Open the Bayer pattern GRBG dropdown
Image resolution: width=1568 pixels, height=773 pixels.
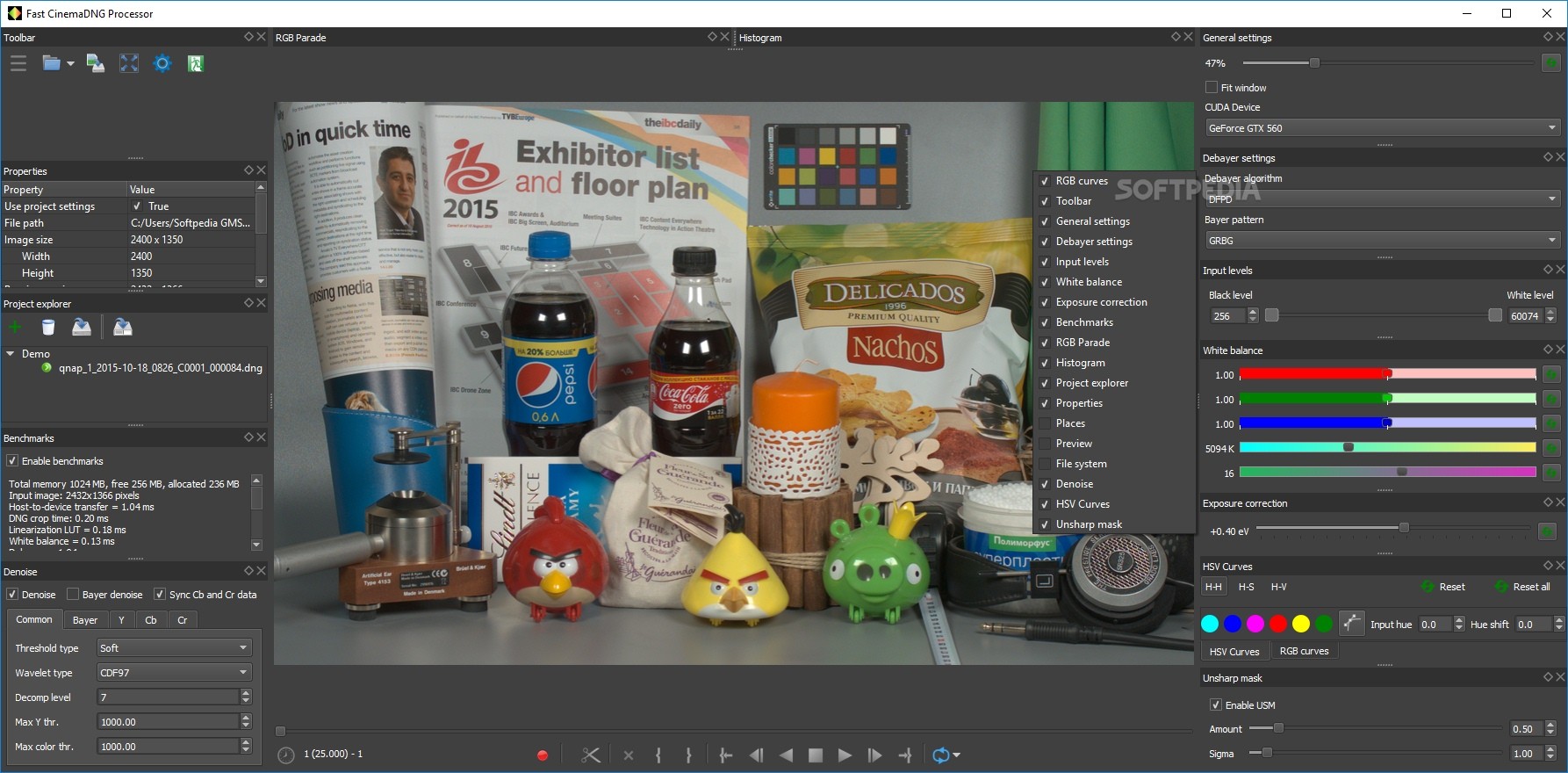[1383, 241]
